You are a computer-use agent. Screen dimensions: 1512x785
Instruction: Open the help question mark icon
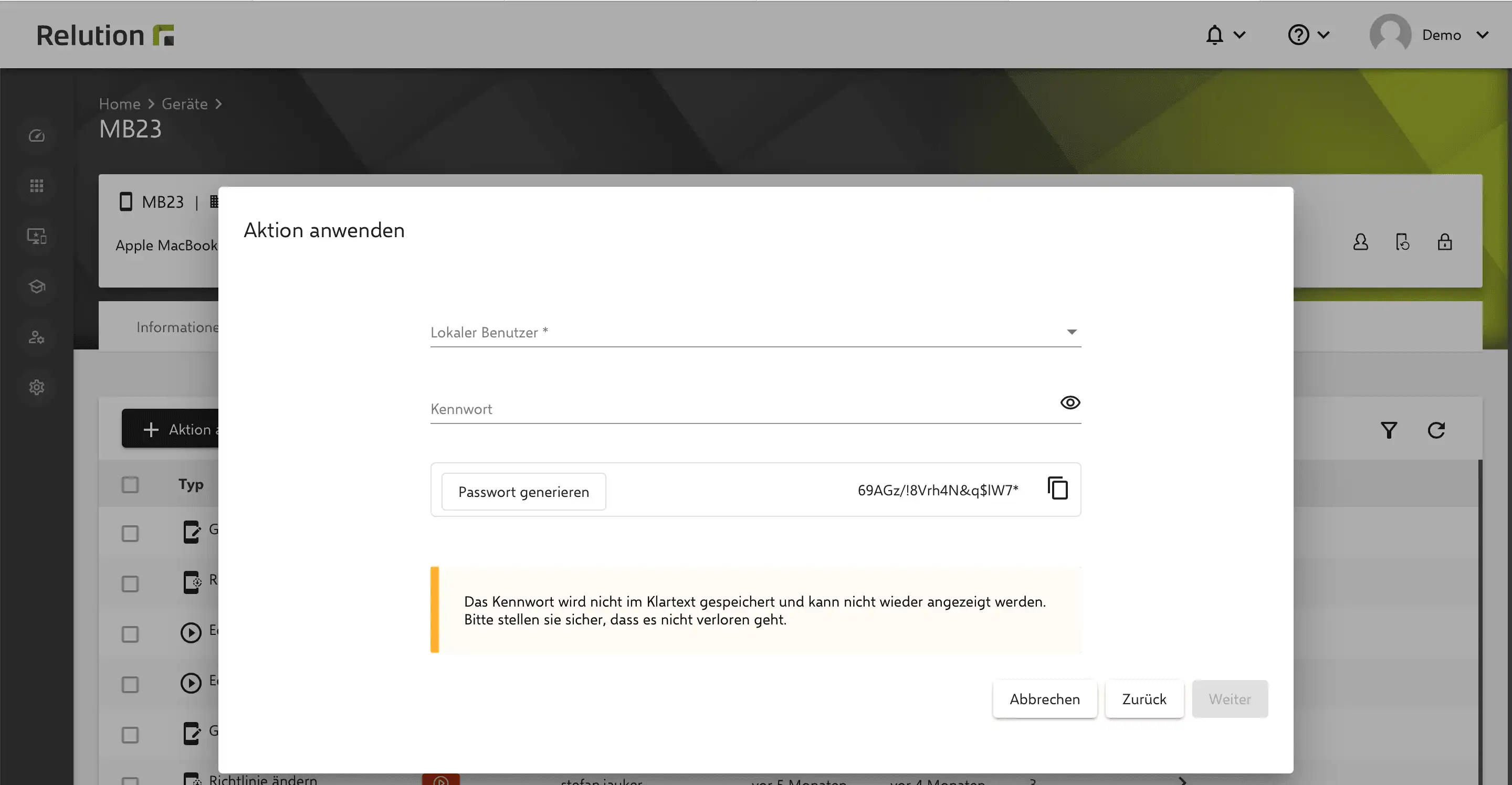(1298, 35)
